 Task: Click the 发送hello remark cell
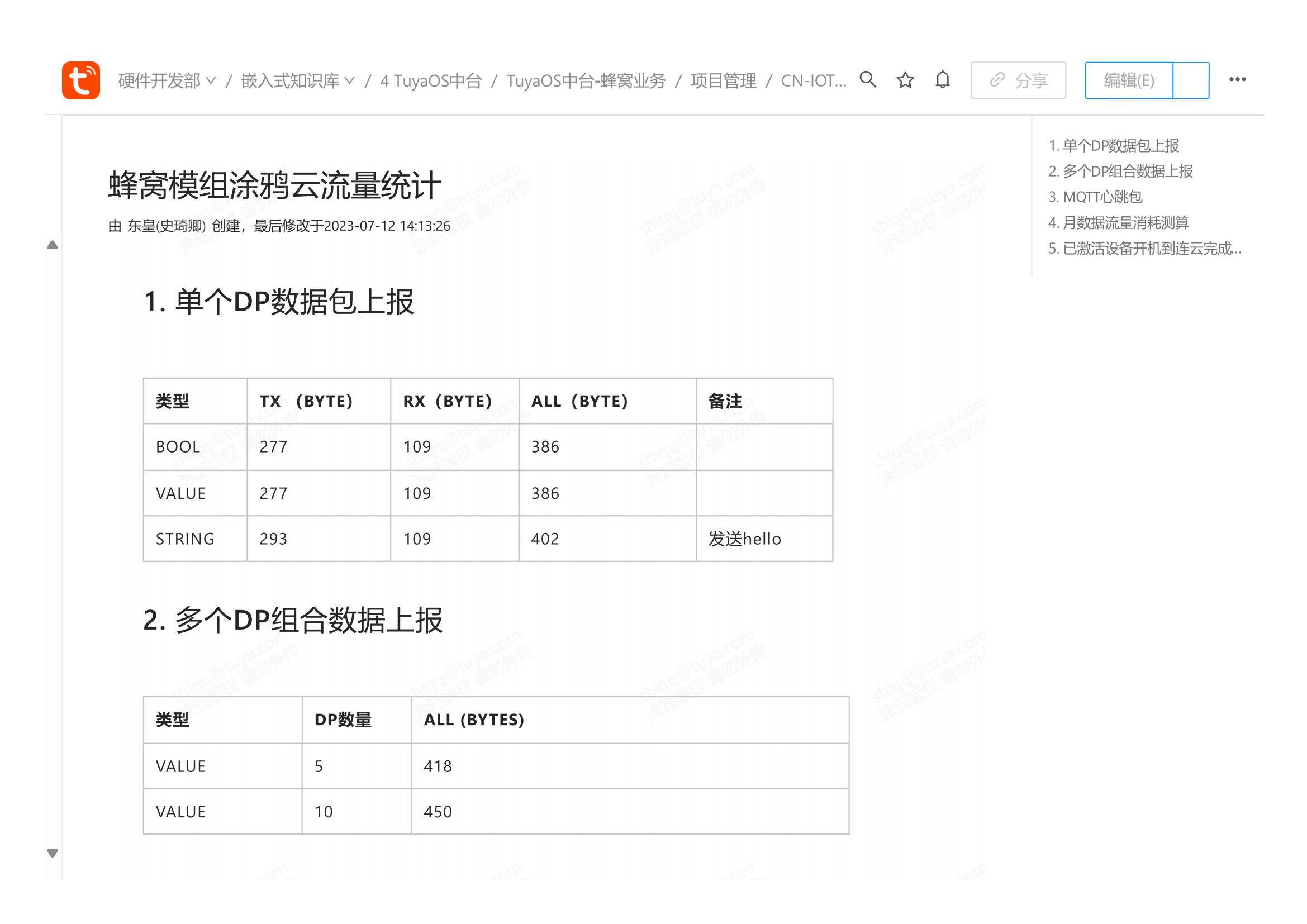[764, 539]
